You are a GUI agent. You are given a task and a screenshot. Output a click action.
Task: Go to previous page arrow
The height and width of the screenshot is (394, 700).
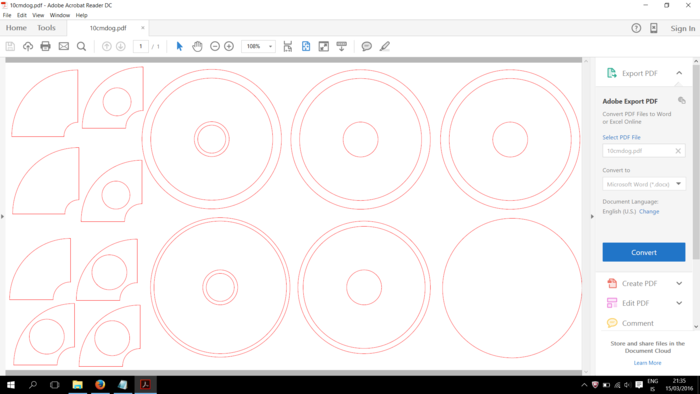click(106, 46)
